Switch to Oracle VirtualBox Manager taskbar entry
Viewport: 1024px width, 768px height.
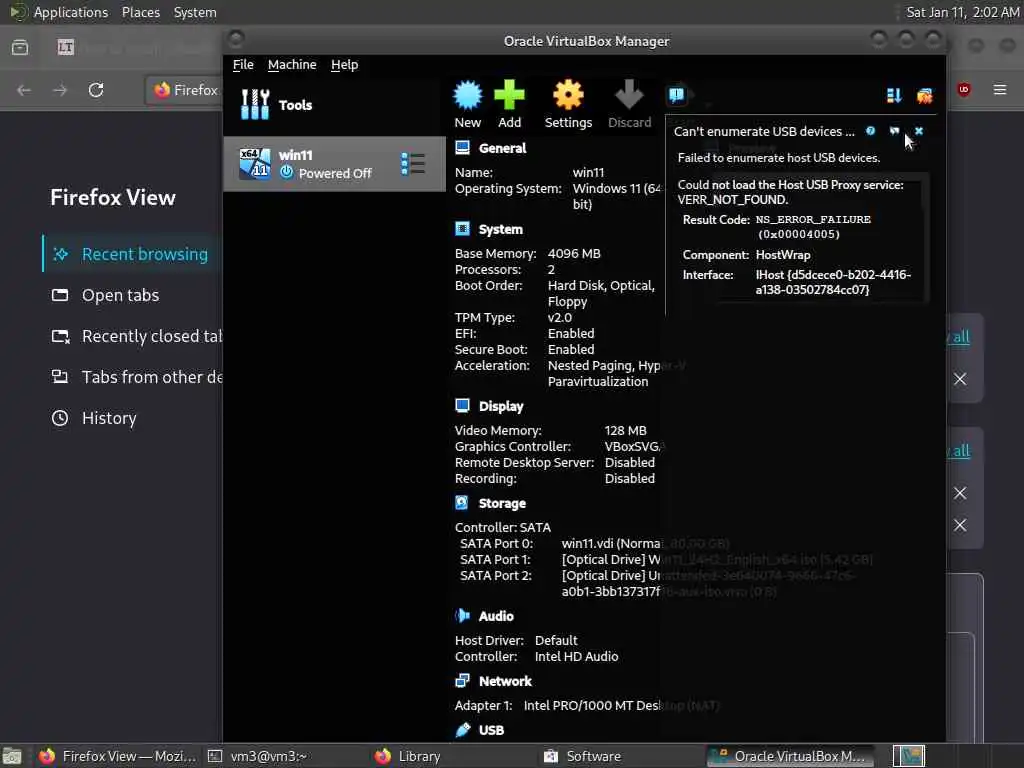(x=790, y=756)
